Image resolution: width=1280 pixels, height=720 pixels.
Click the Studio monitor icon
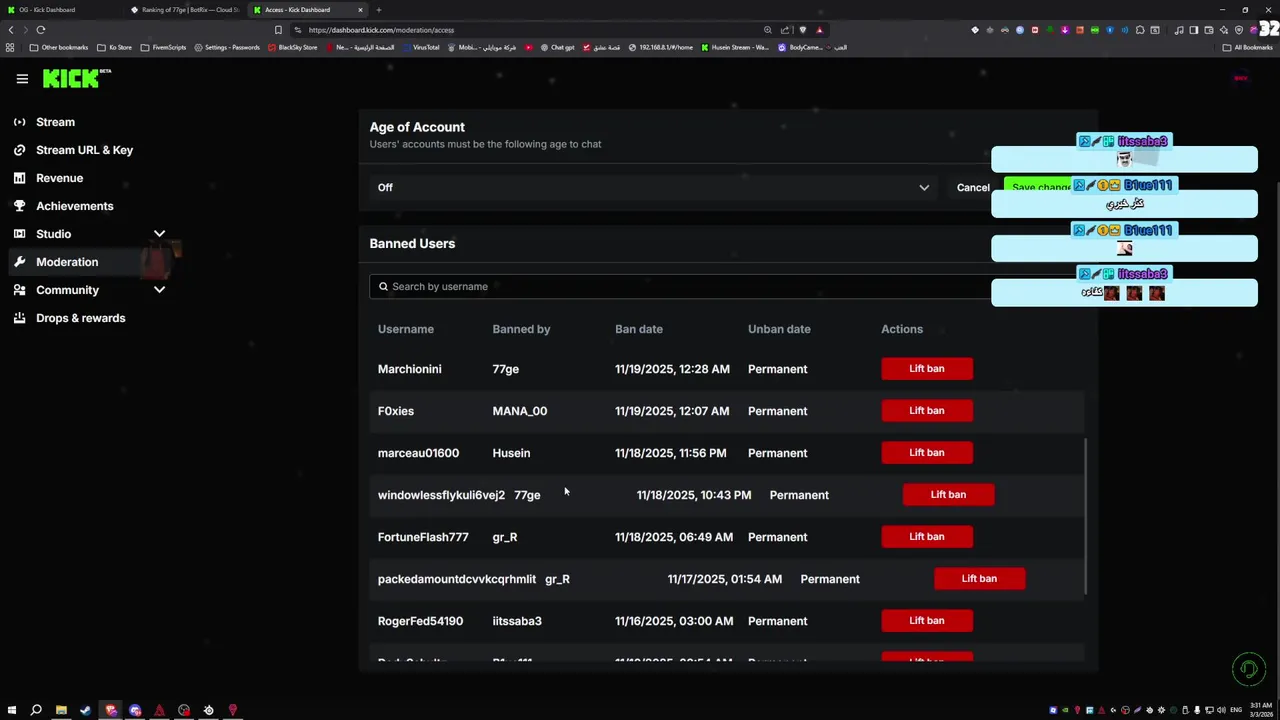[19, 234]
